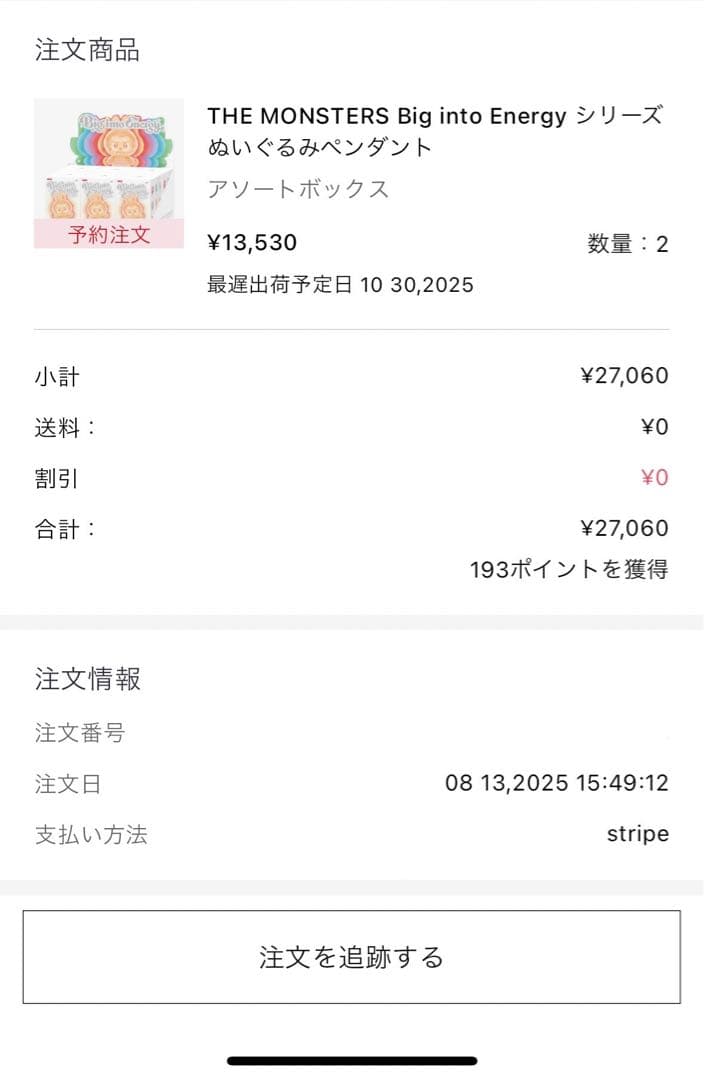
Task: Click the 最遅出荷予定日 shipping date line
Action: click(x=340, y=285)
